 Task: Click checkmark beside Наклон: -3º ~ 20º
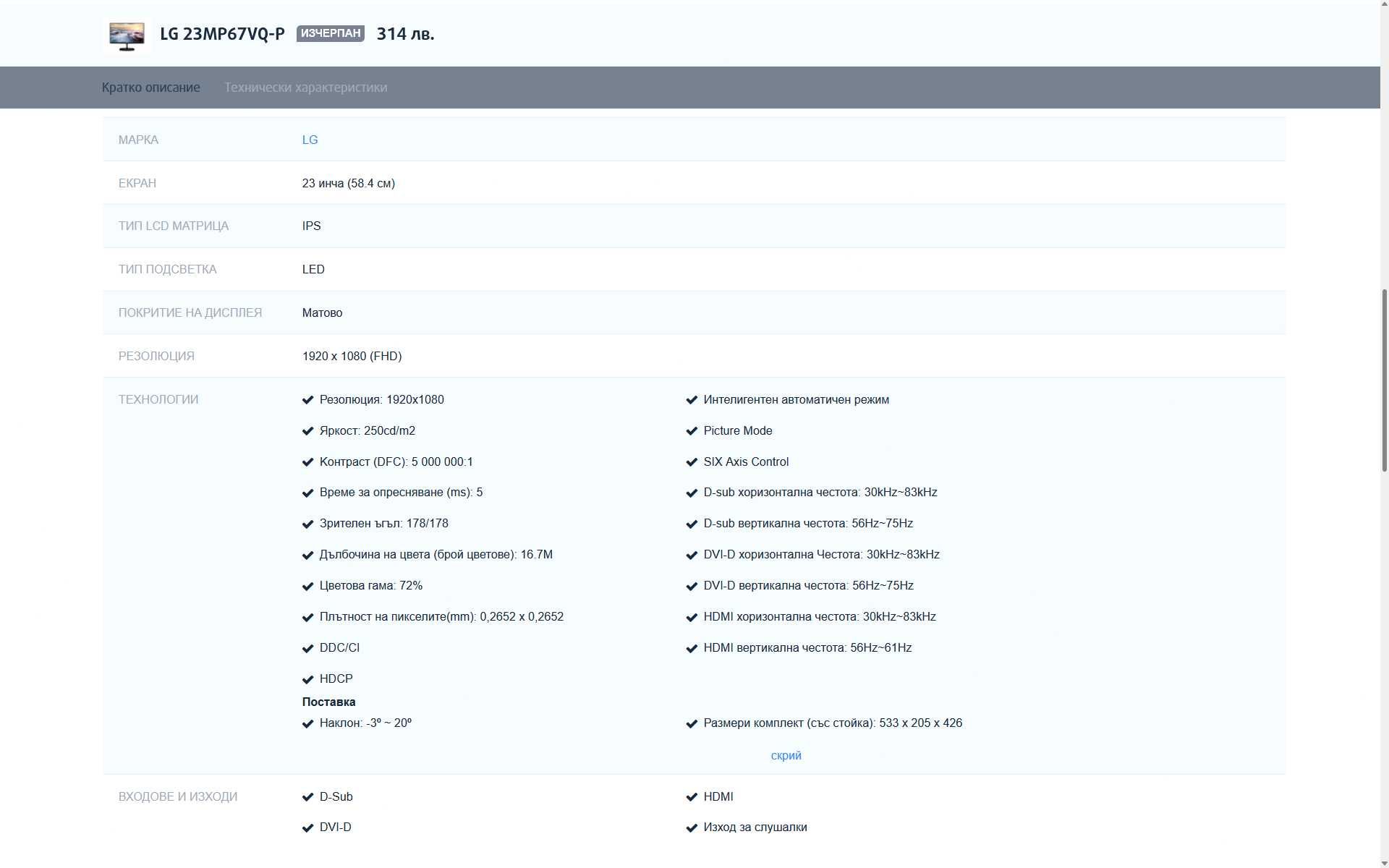pyautogui.click(x=307, y=723)
